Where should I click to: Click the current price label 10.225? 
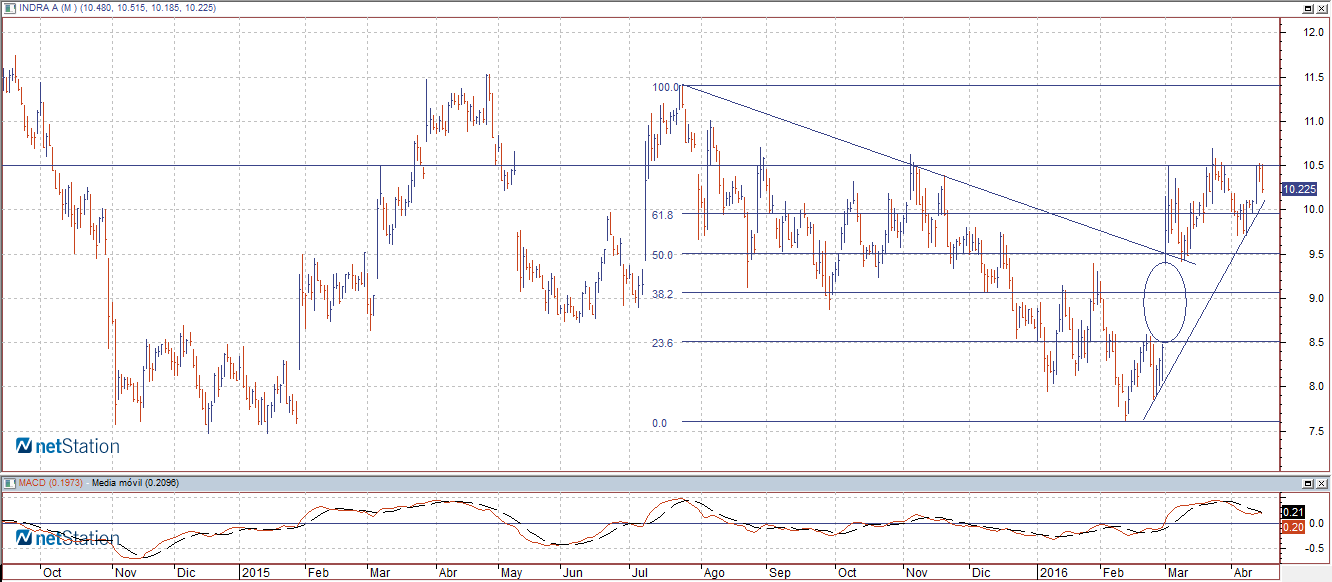[x=1299, y=189]
